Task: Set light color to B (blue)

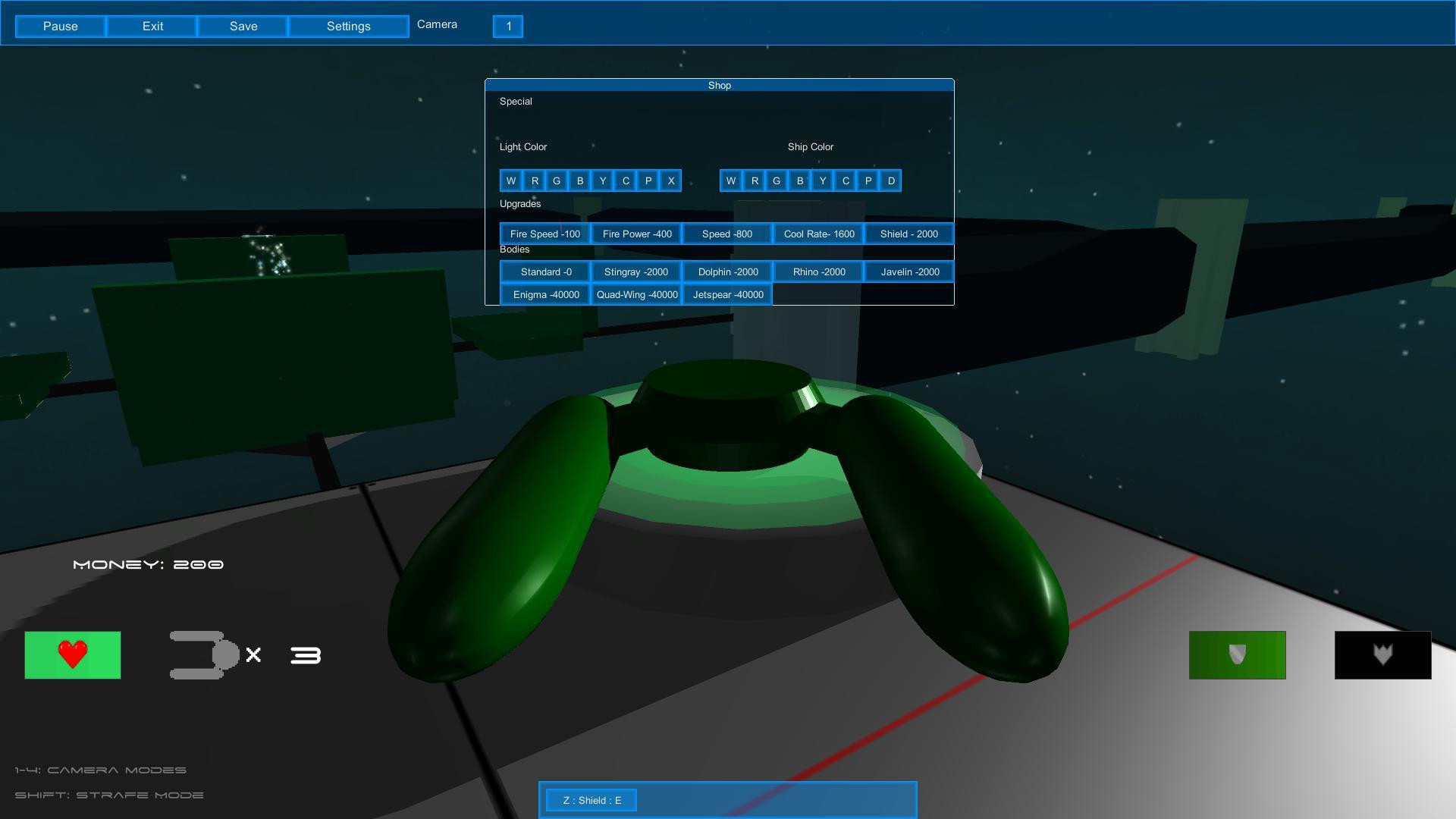Action: [x=580, y=180]
